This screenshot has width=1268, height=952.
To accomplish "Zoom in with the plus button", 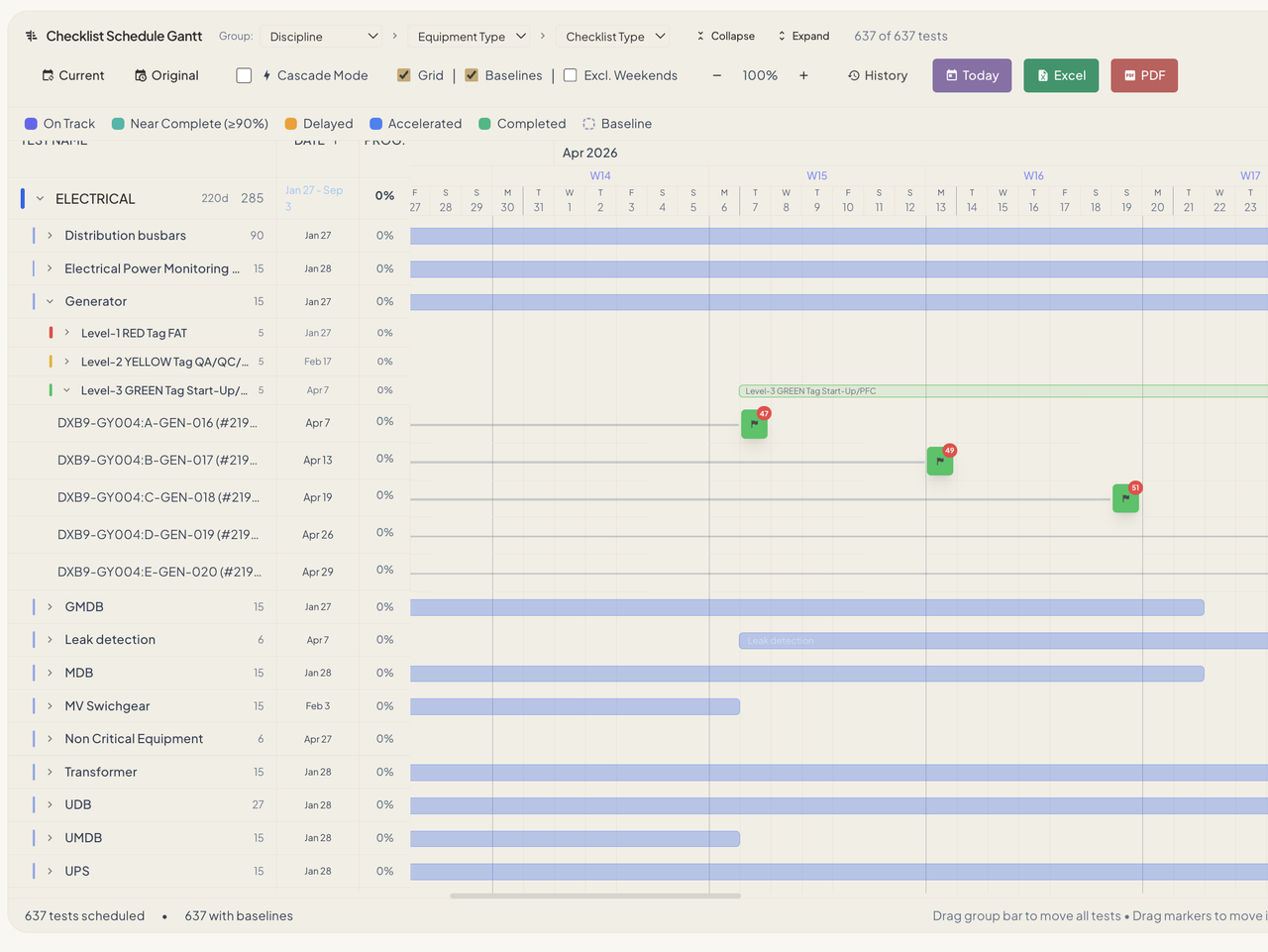I will click(803, 75).
